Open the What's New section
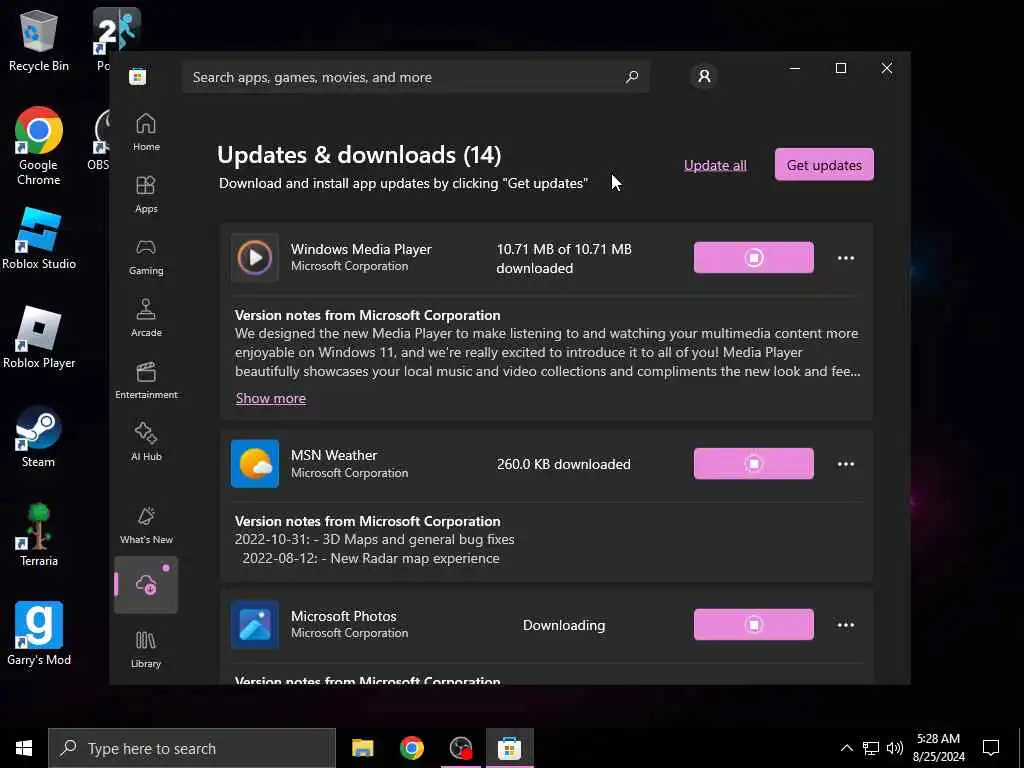1024x768 pixels. tap(146, 524)
